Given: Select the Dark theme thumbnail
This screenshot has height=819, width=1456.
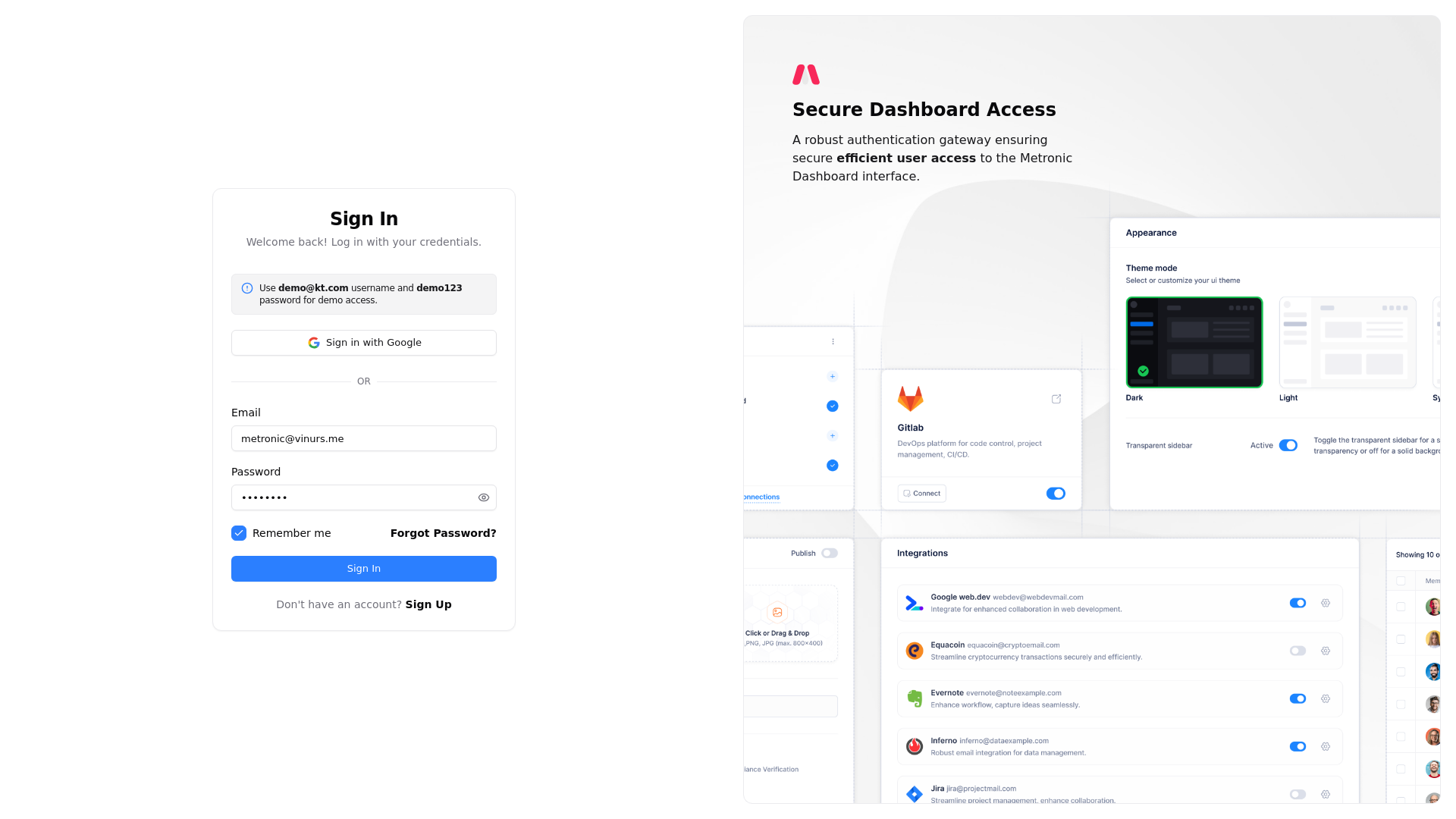Looking at the screenshot, I should (1194, 342).
